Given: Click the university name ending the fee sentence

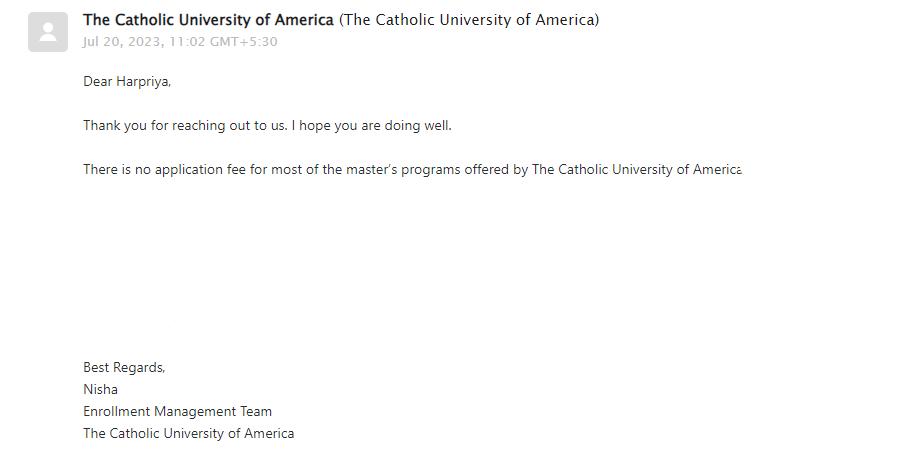Looking at the screenshot, I should [x=636, y=170].
